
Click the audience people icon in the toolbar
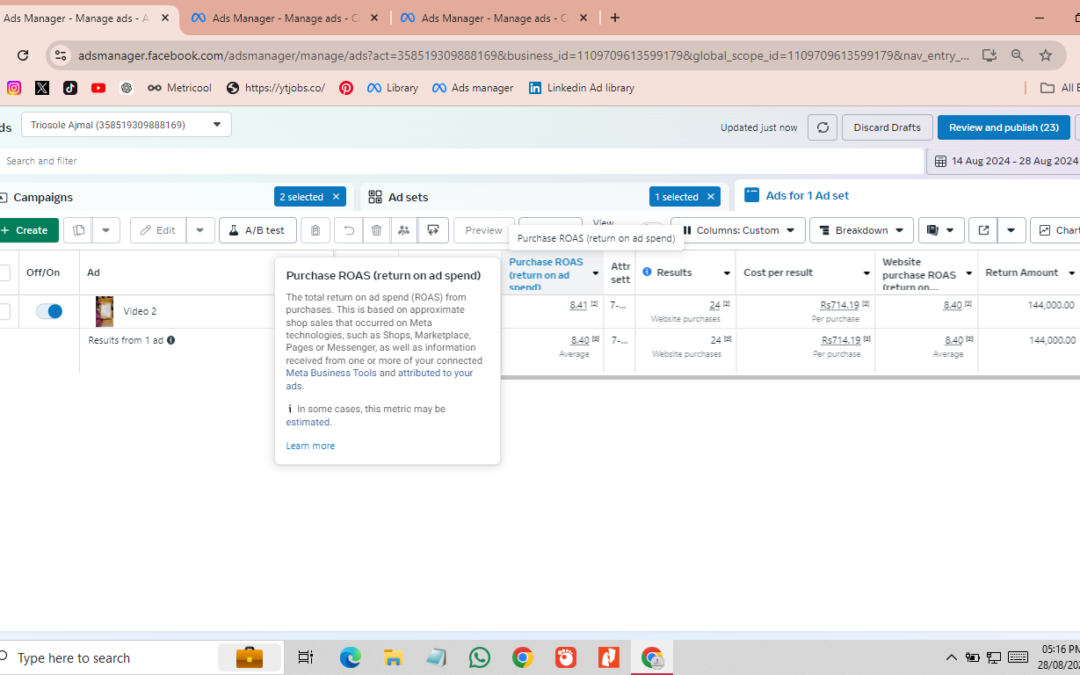pyautogui.click(x=404, y=230)
